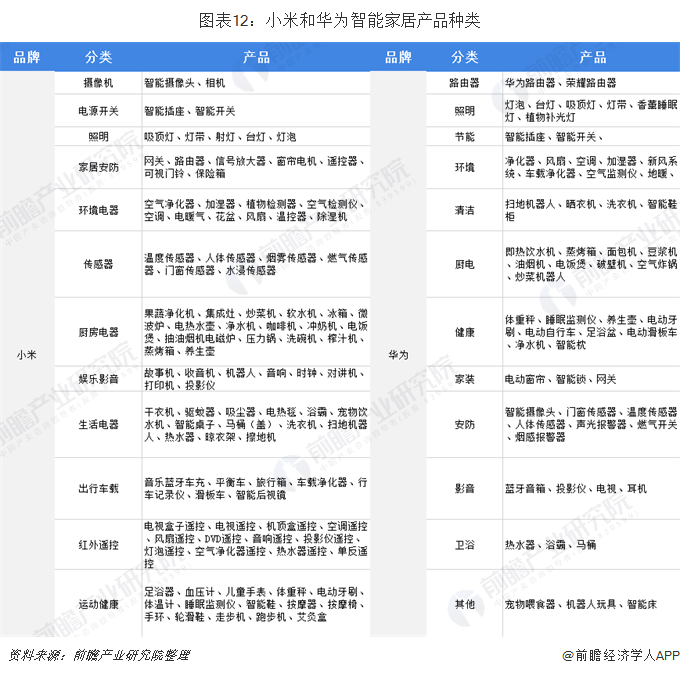Select product cell starting with 足浴器、血压计
The image size is (680, 676).
[256, 604]
